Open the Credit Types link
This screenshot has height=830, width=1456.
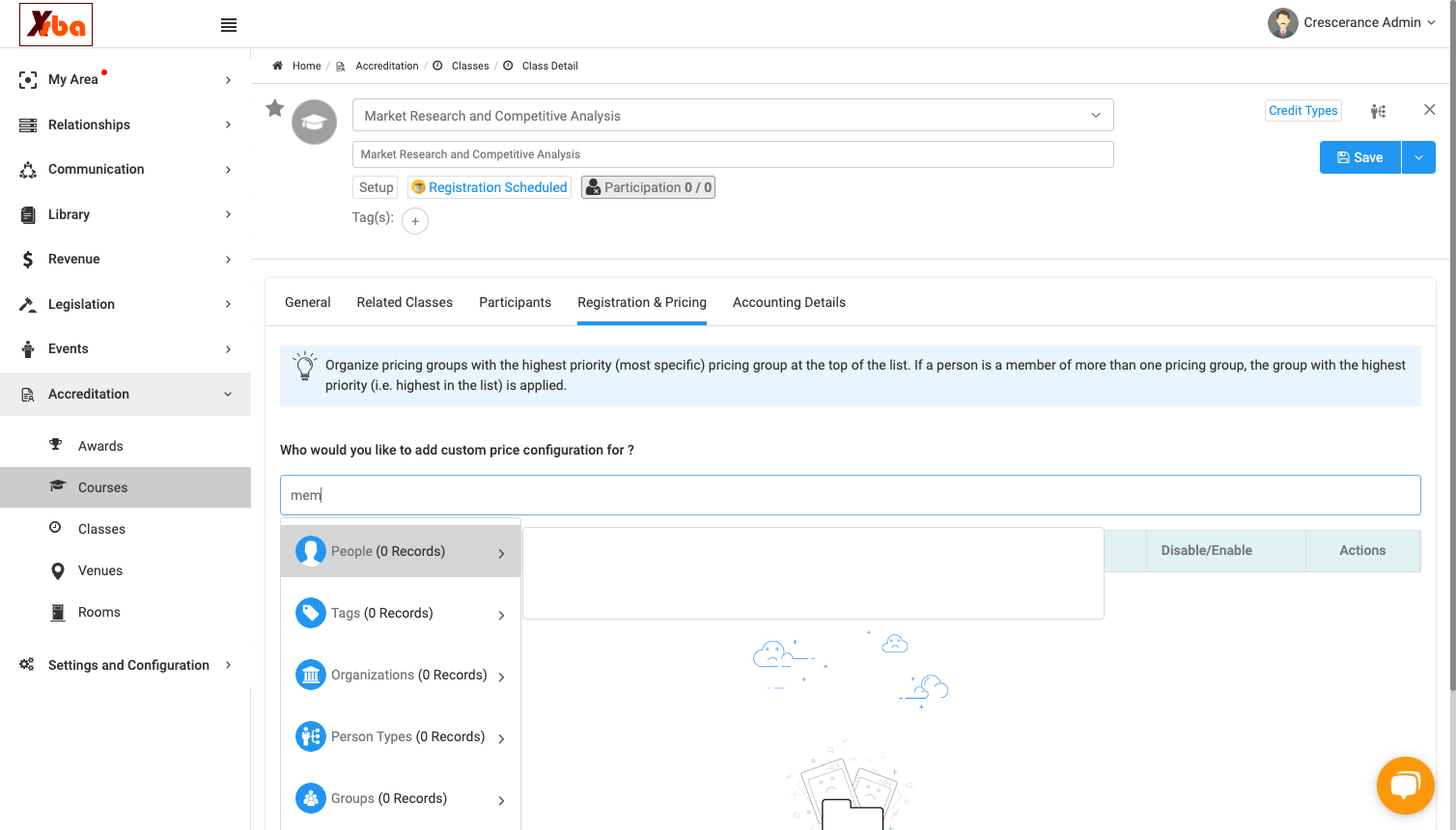tap(1303, 111)
